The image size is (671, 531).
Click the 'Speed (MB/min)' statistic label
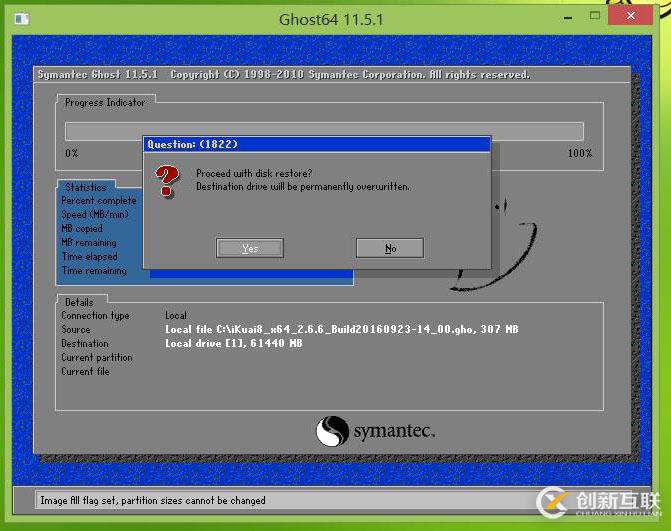pos(95,214)
